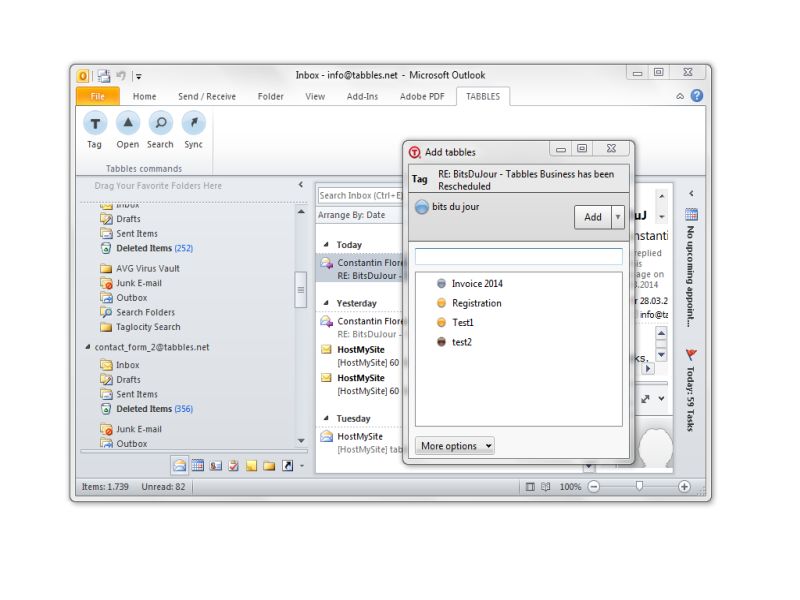Screen dimensions: 800x600
Task: Select the bits du jour tabble icon
Action: [x=421, y=207]
